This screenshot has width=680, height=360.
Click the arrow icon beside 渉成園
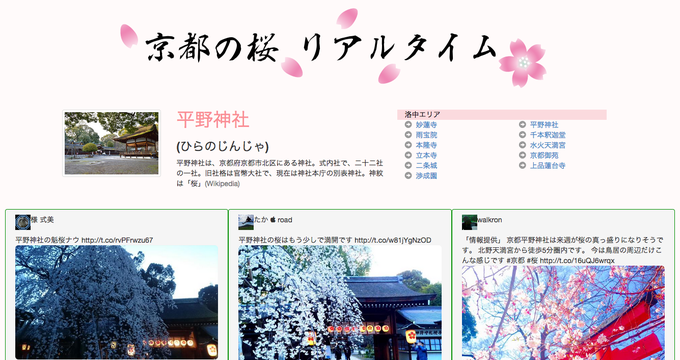[408, 176]
